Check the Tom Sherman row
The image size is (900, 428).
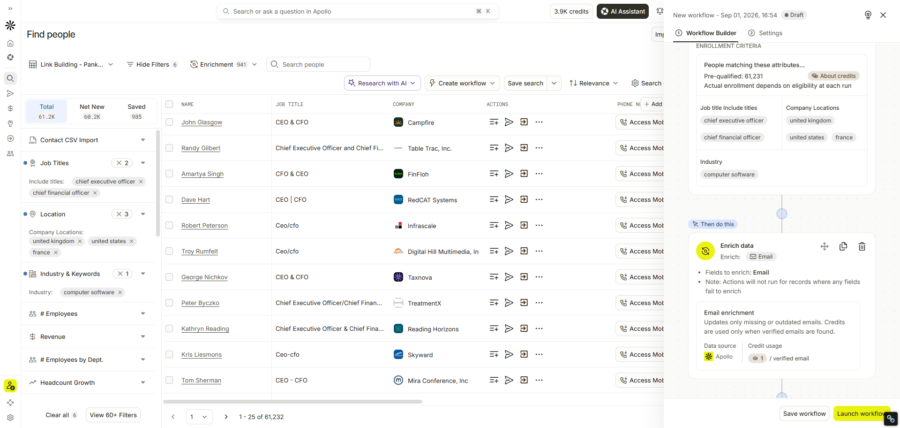pyautogui.click(x=169, y=380)
